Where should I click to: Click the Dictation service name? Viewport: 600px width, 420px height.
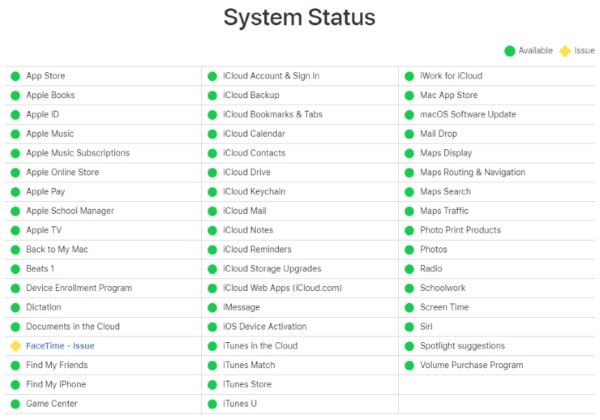click(44, 307)
